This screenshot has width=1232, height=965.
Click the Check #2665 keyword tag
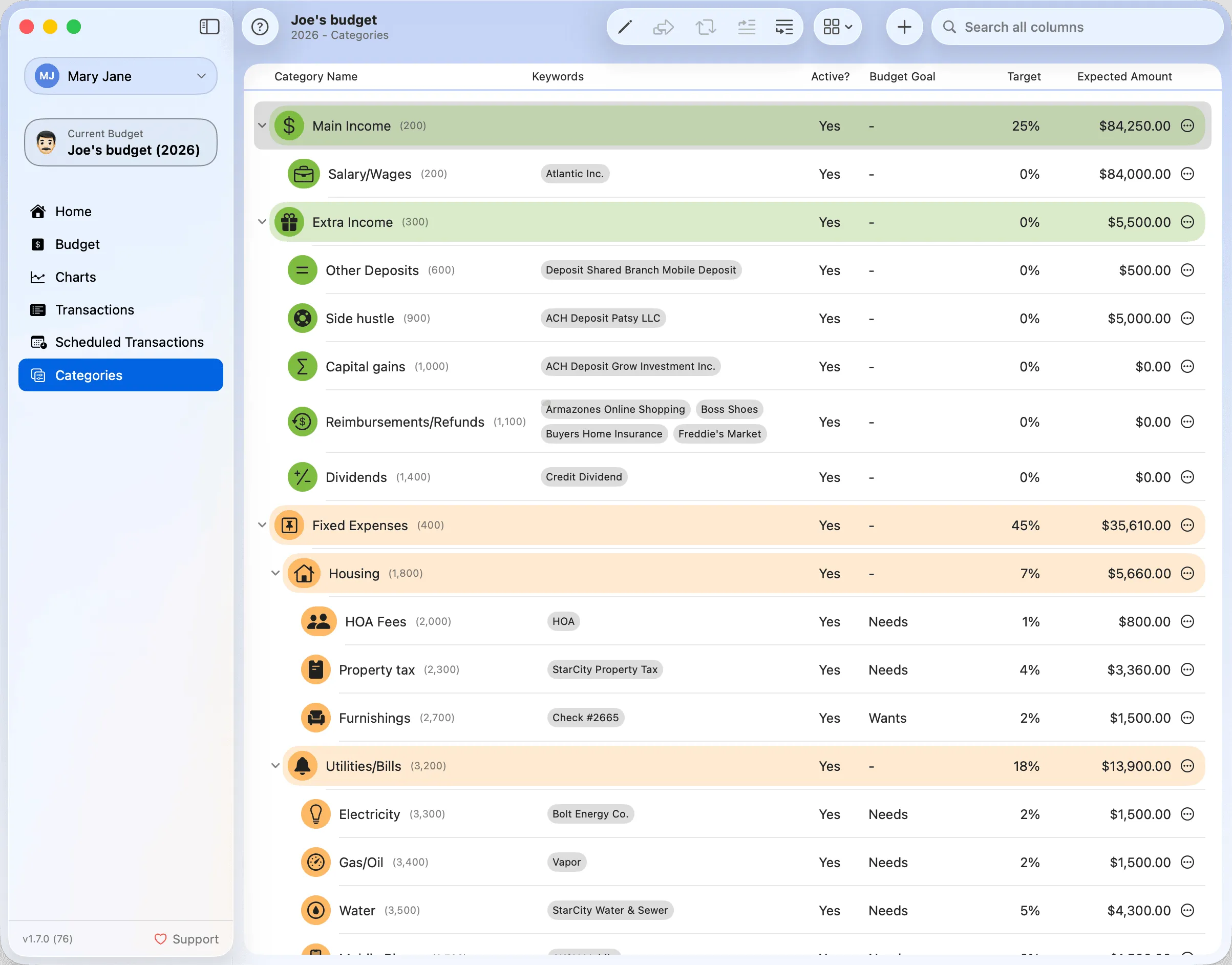[585, 718]
